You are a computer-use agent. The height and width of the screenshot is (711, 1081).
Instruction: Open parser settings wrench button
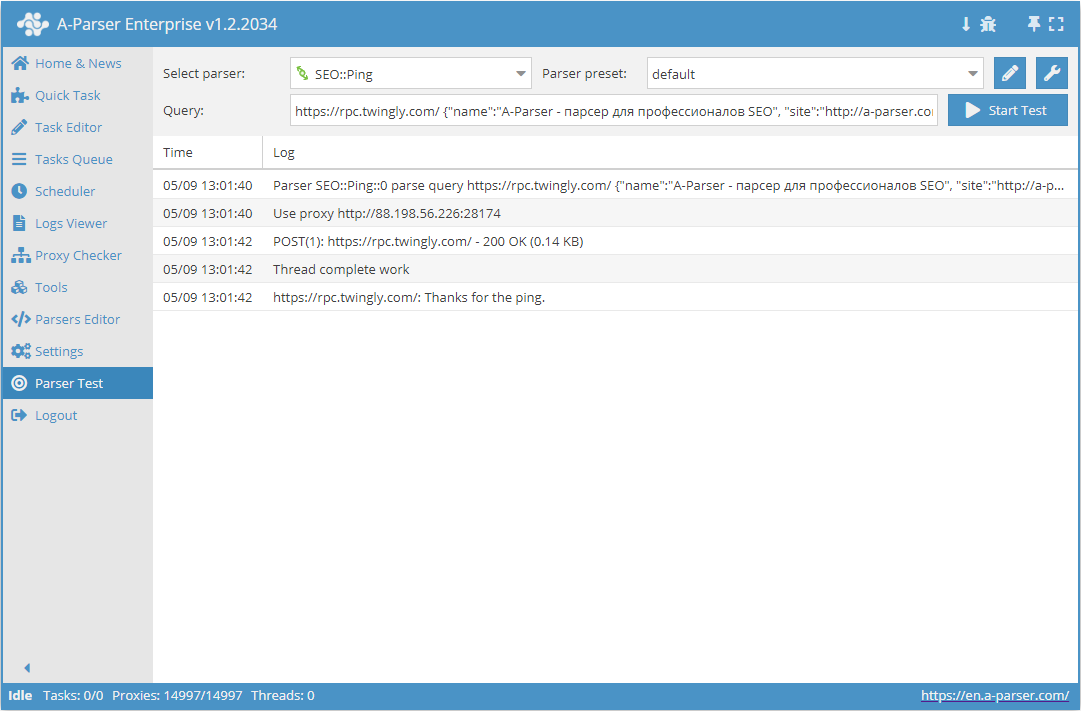tap(1051, 73)
